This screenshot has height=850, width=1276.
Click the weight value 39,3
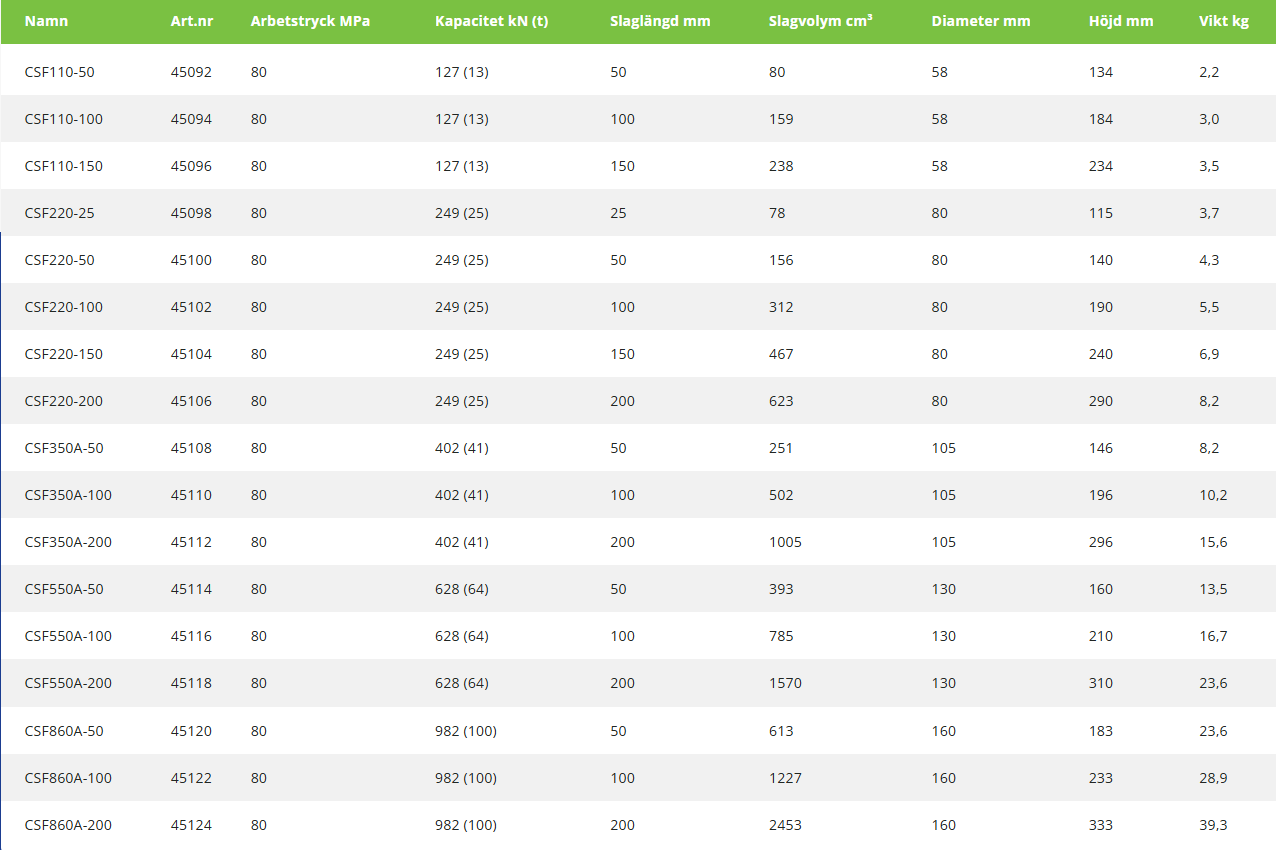pyautogui.click(x=1213, y=825)
